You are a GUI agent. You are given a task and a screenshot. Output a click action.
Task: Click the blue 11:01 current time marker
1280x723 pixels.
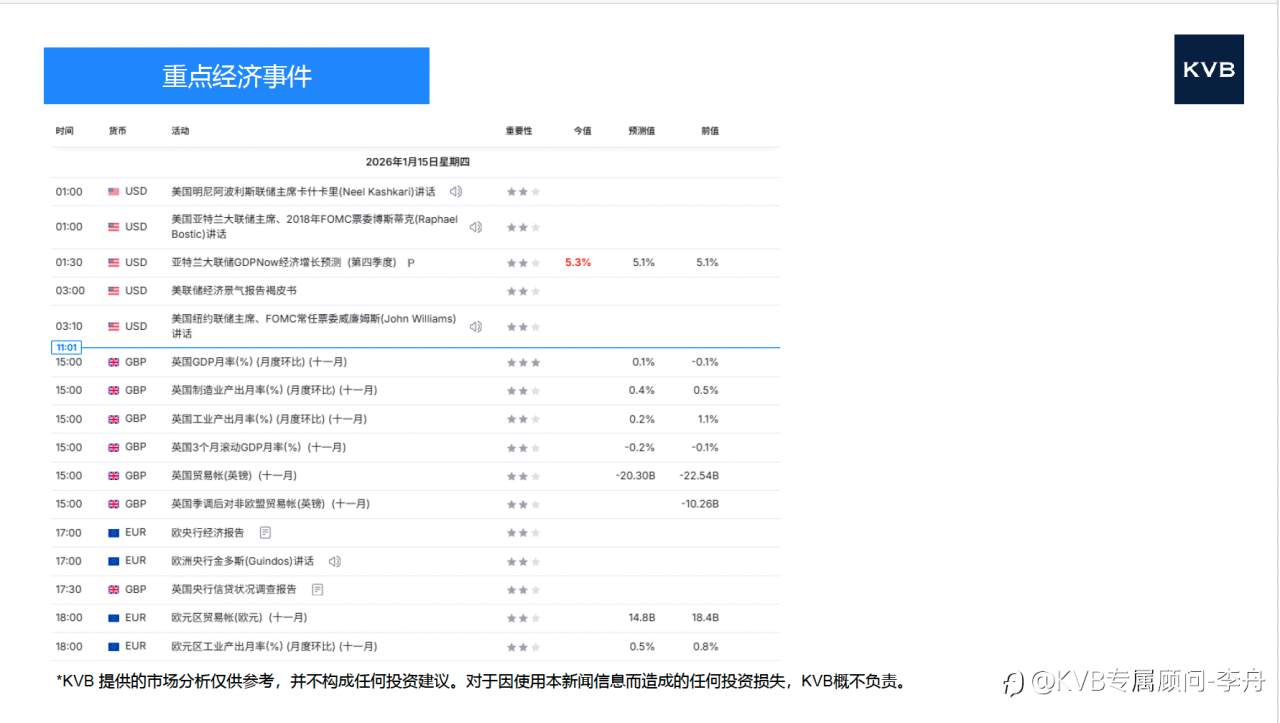[67, 347]
